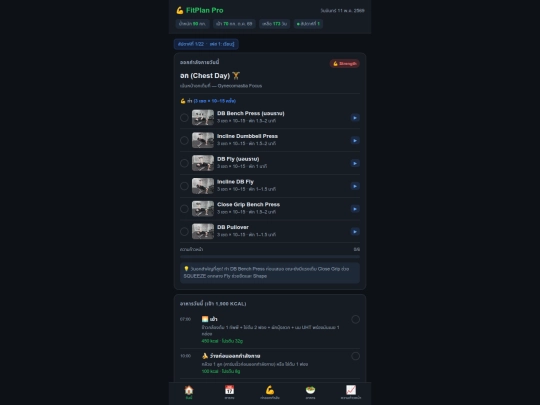This screenshot has width=540, height=405.
Task: Mark Incline Dumbbell Press as done
Action: [184, 141]
